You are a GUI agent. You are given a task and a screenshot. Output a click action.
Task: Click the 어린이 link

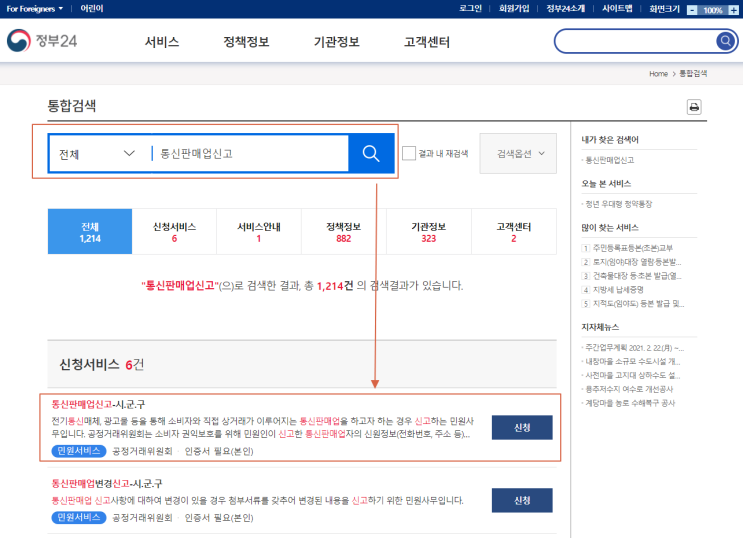(x=92, y=9)
